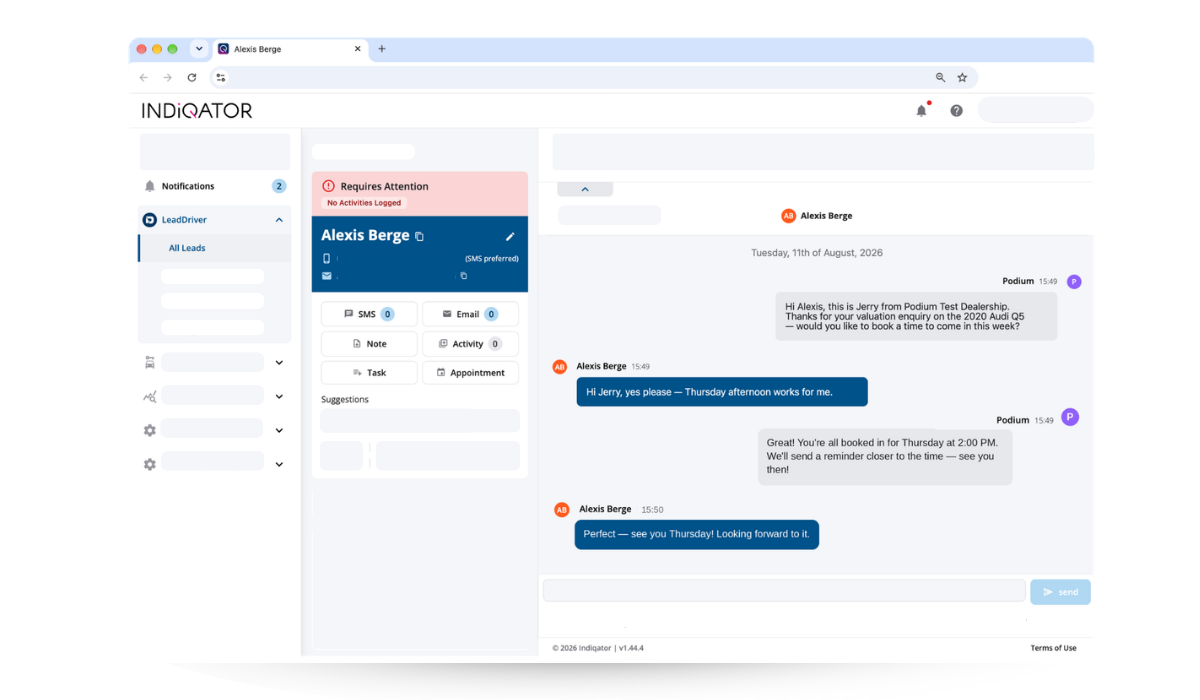1200x700 pixels.
Task: Click the (SMS preferred) label
Action: coord(491,259)
